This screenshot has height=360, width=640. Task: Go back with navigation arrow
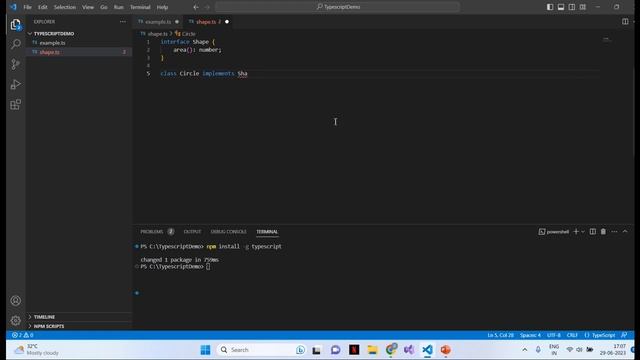pos(196,7)
